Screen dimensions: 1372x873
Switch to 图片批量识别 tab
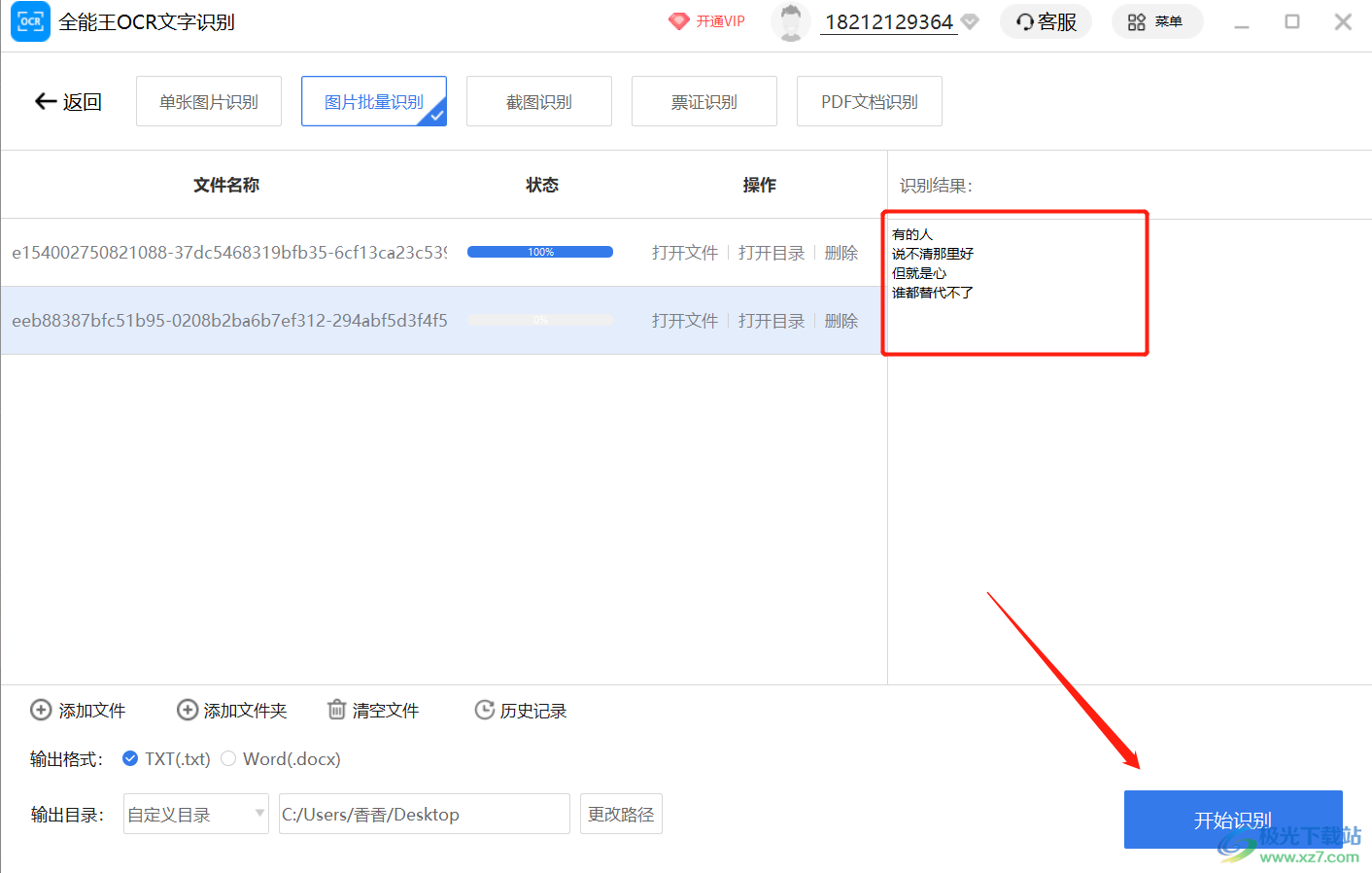point(374,101)
